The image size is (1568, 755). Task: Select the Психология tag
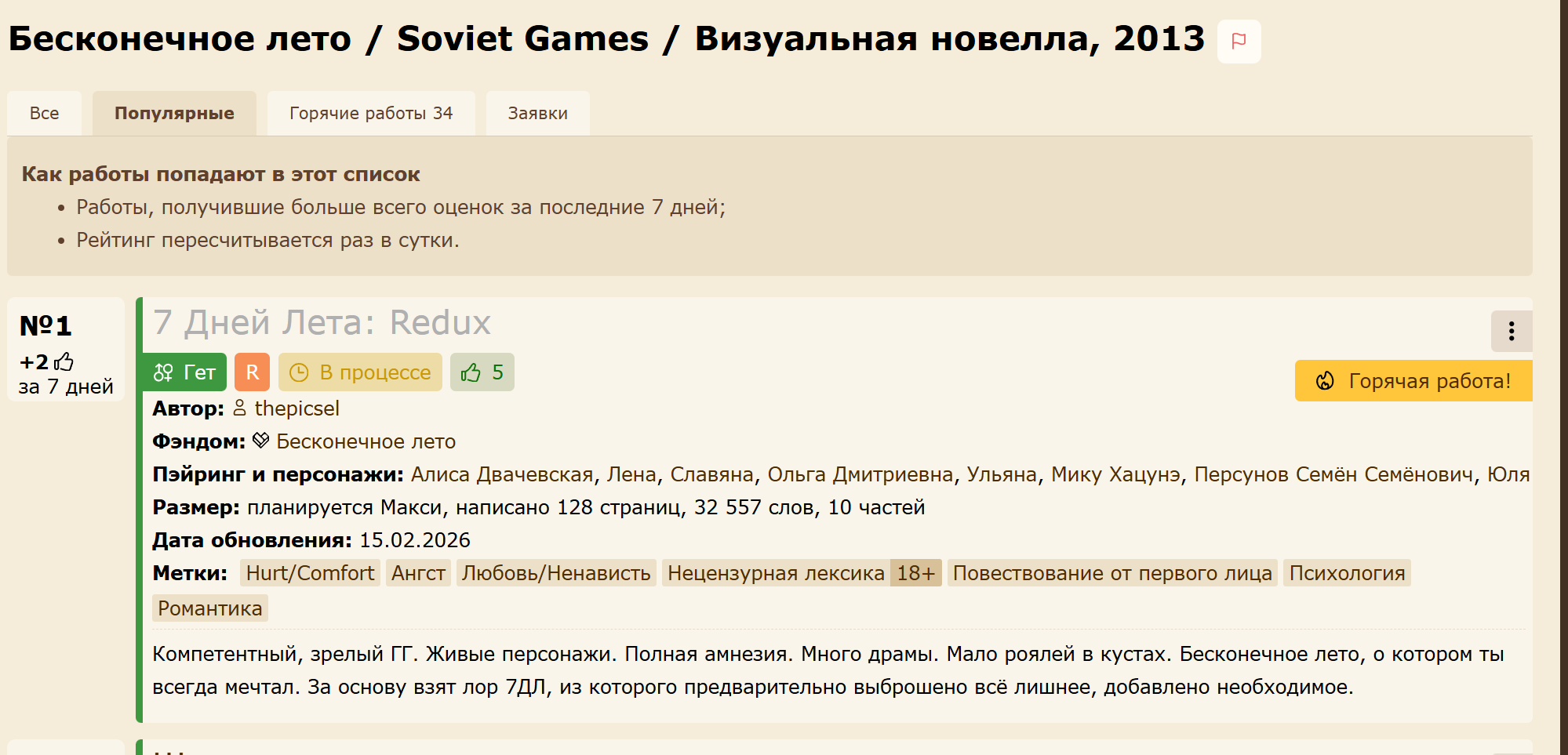(1347, 573)
